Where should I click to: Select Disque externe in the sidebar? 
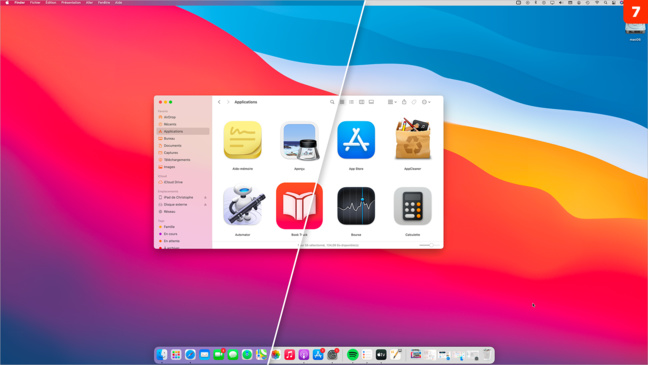[183, 205]
